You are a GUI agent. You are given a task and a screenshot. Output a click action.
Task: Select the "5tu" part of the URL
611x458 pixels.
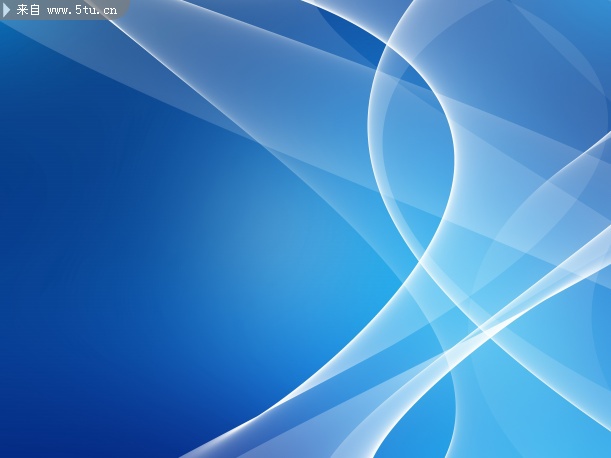tap(85, 10)
